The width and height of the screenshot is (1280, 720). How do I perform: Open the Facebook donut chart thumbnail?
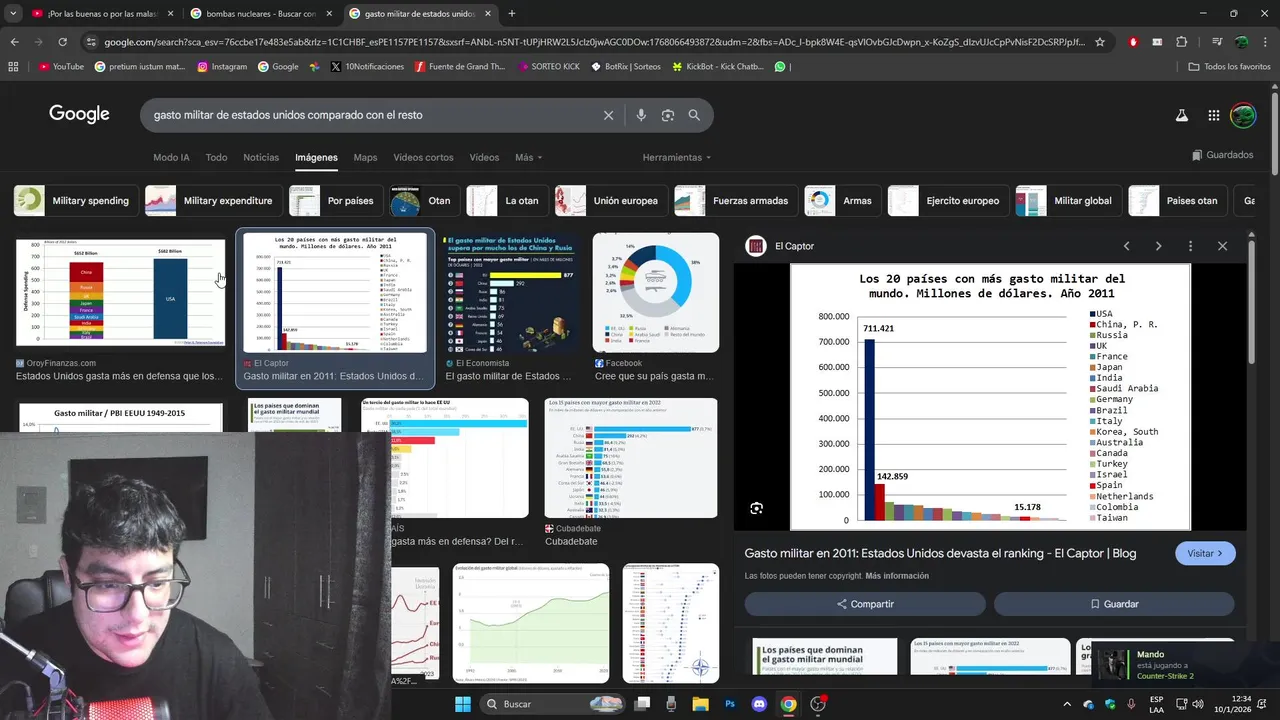coord(655,292)
